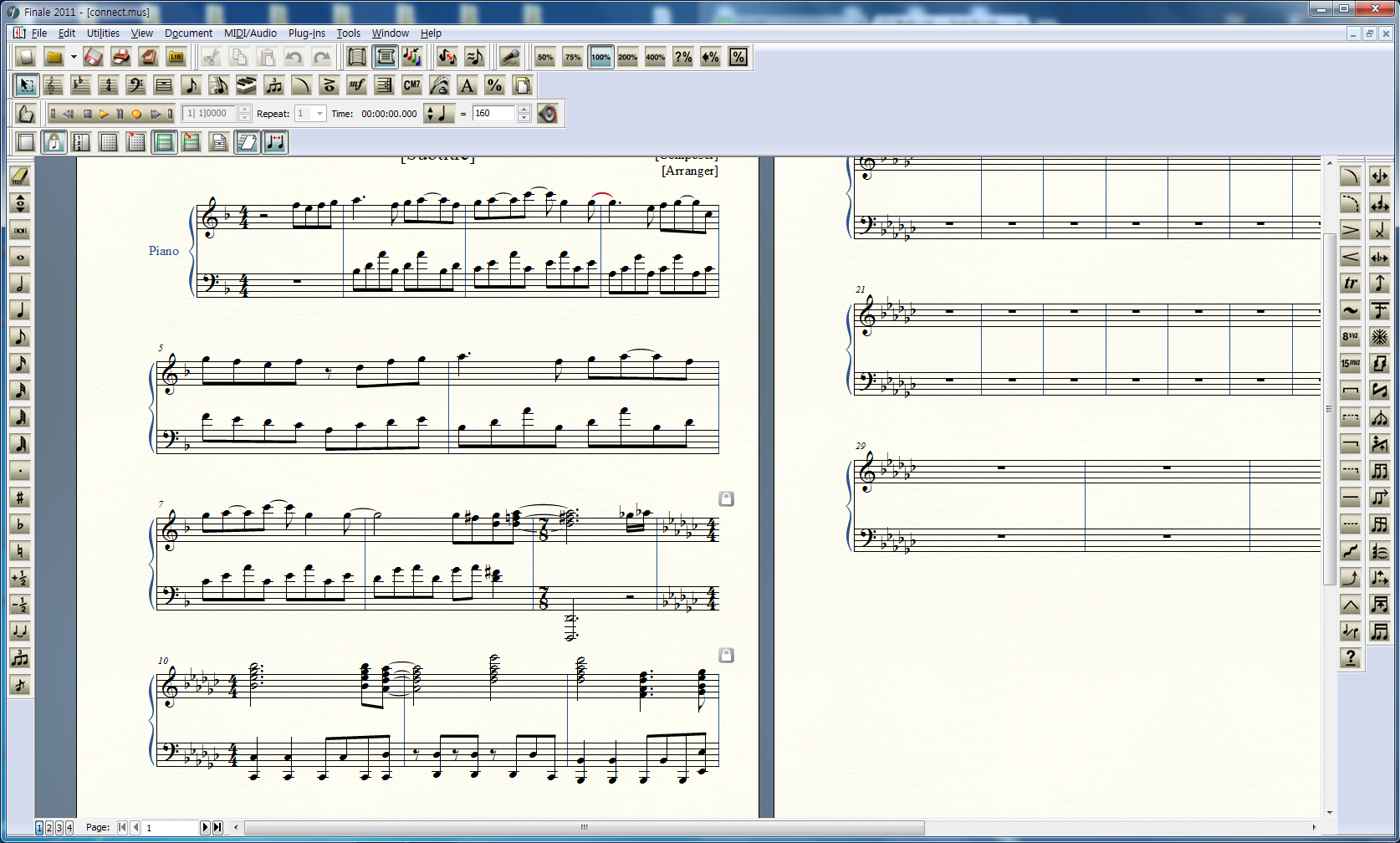The image size is (1400, 843).
Task: Select the dashed slur smart shape
Action: click(x=1351, y=203)
